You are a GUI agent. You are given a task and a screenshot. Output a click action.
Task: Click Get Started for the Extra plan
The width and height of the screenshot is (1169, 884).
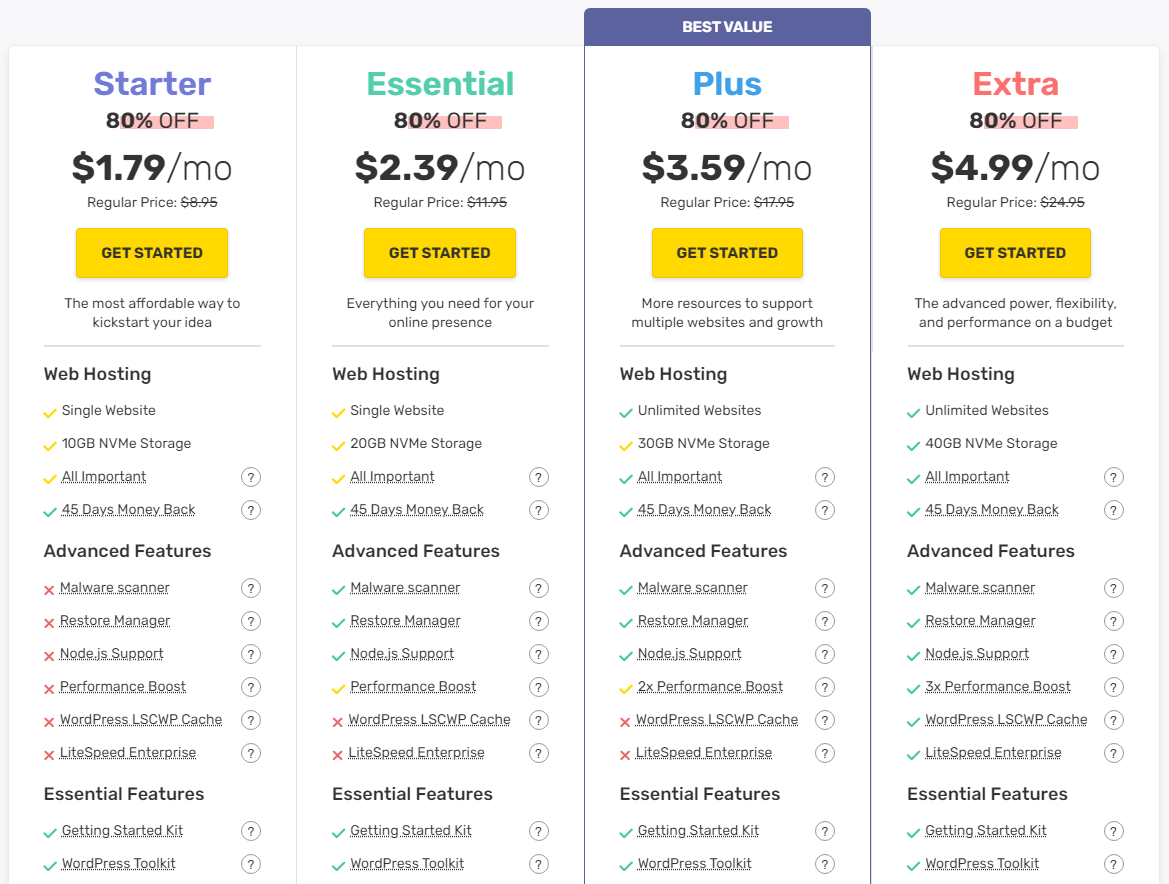click(1015, 253)
